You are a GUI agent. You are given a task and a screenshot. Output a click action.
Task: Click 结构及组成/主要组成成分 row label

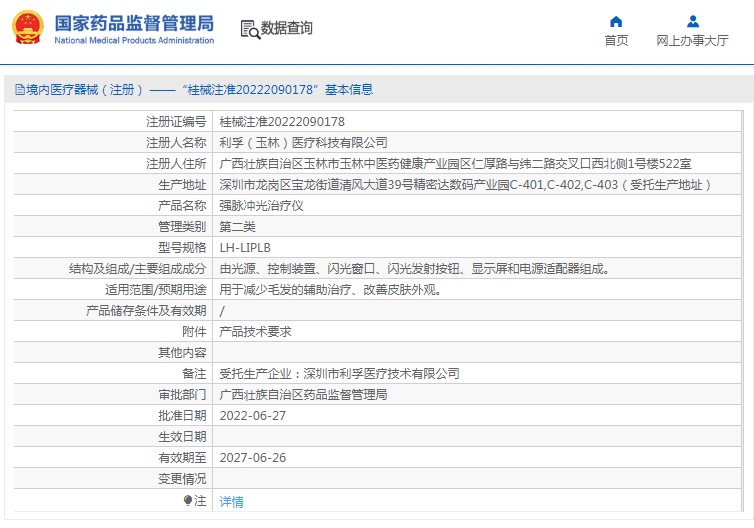pos(138,269)
